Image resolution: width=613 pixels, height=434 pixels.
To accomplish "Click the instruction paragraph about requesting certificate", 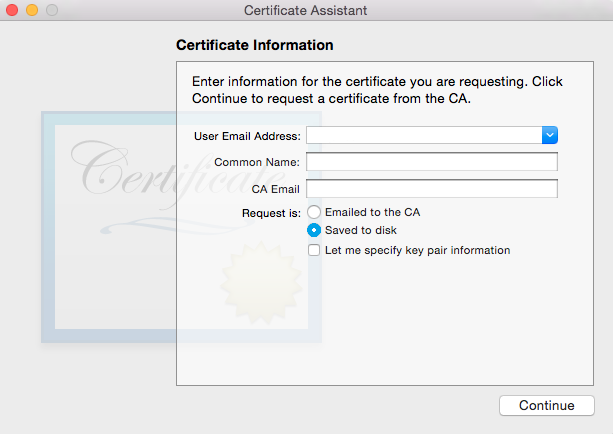I will point(377,90).
